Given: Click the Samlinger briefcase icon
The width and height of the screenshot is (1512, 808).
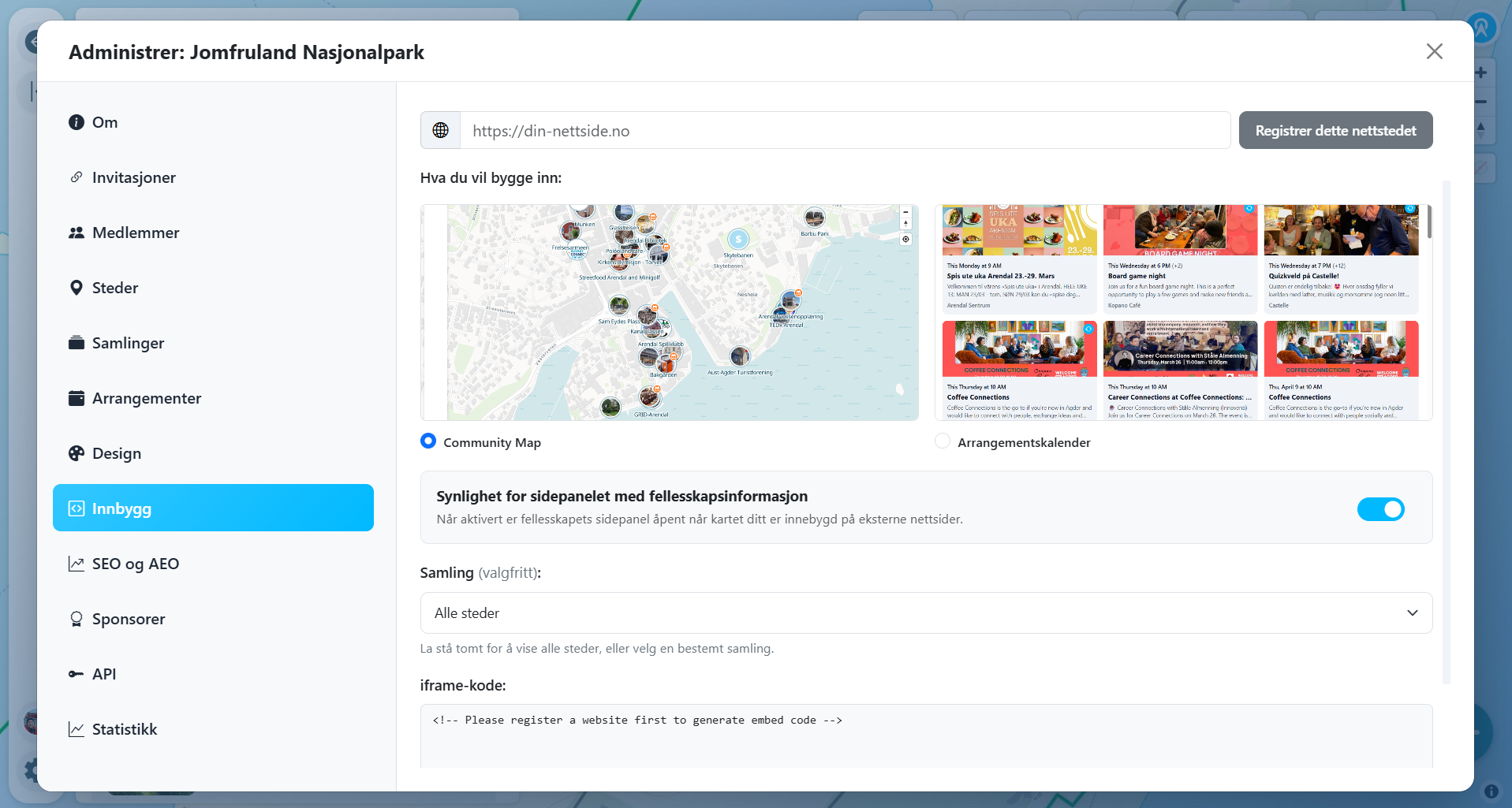Looking at the screenshot, I should pos(77,343).
